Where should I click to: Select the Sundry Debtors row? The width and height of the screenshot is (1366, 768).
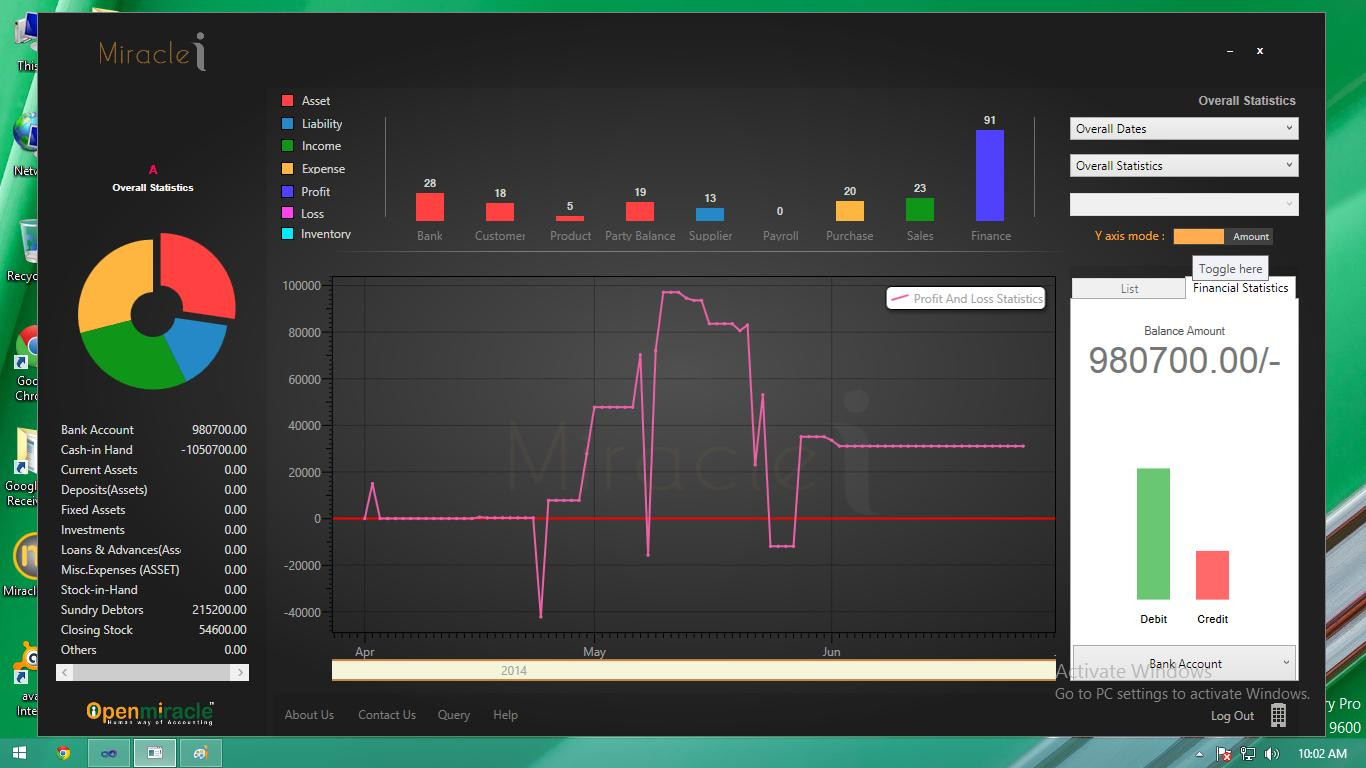pyautogui.click(x=153, y=610)
